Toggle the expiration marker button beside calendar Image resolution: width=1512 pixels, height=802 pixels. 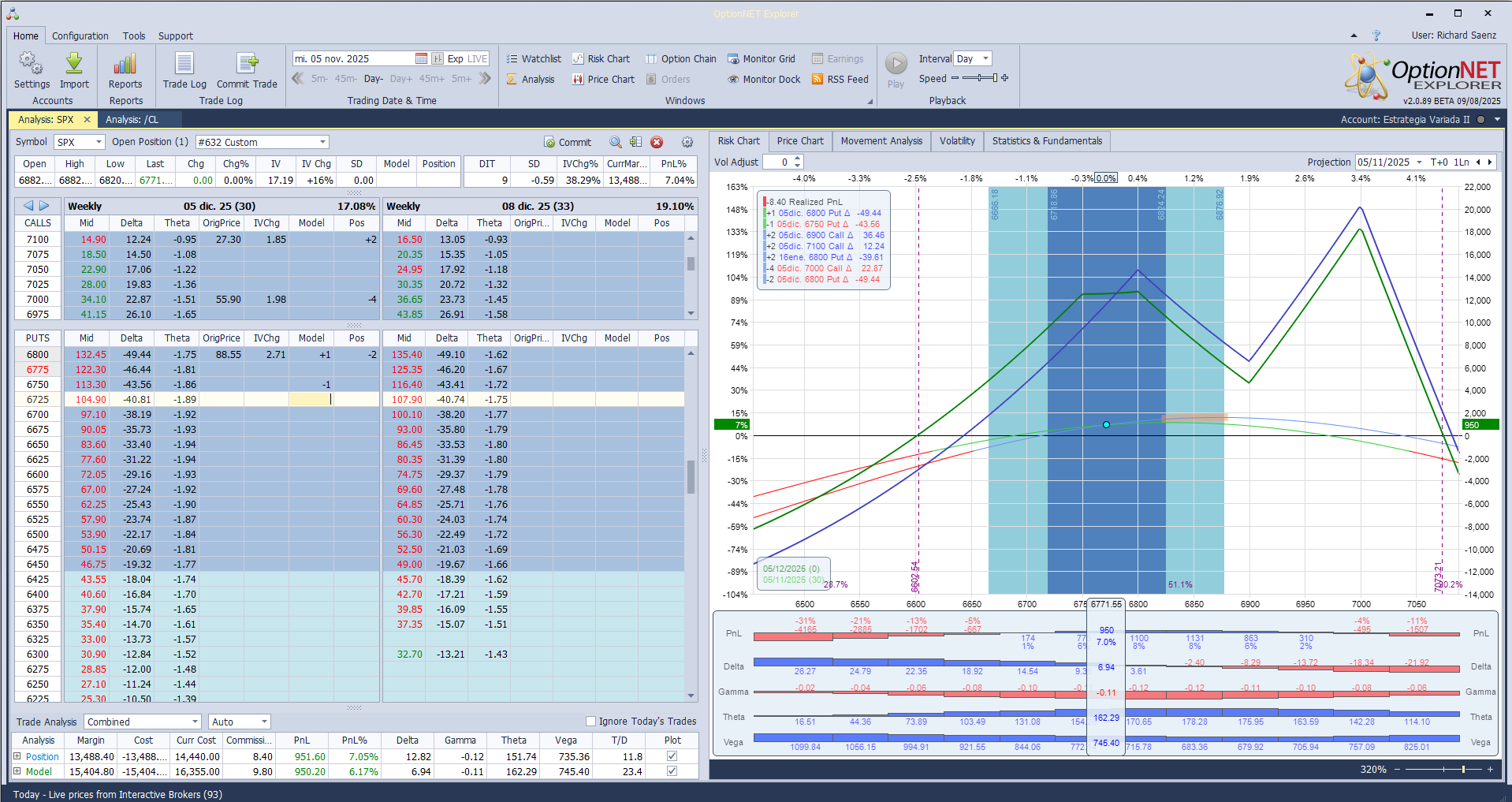(x=438, y=58)
